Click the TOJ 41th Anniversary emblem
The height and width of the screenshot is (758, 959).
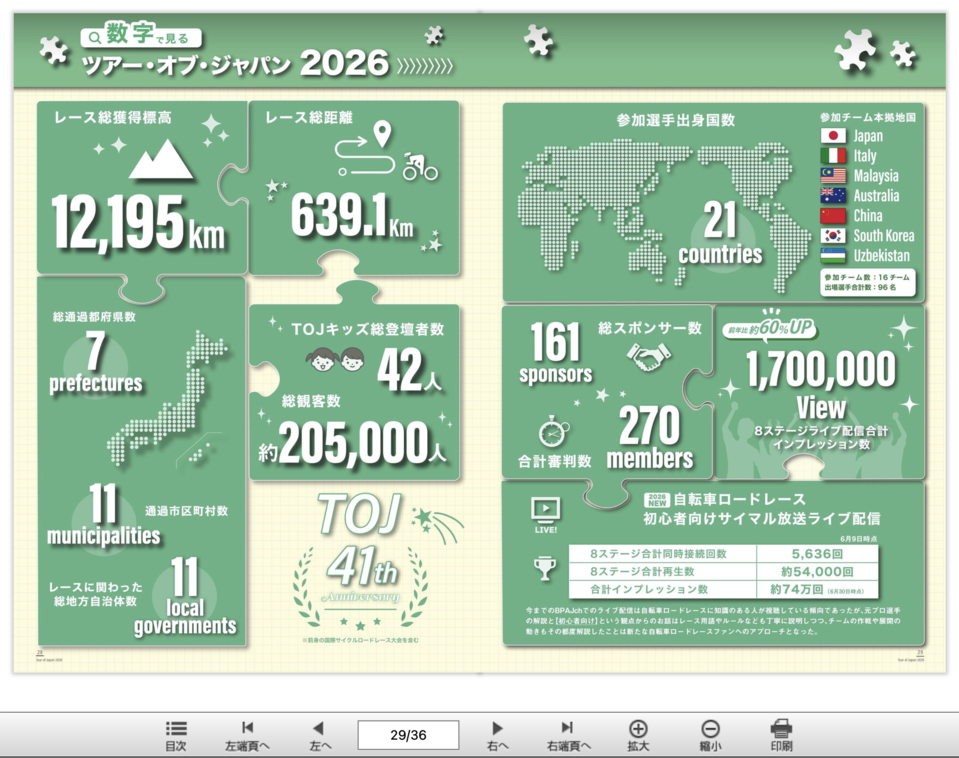(361, 563)
